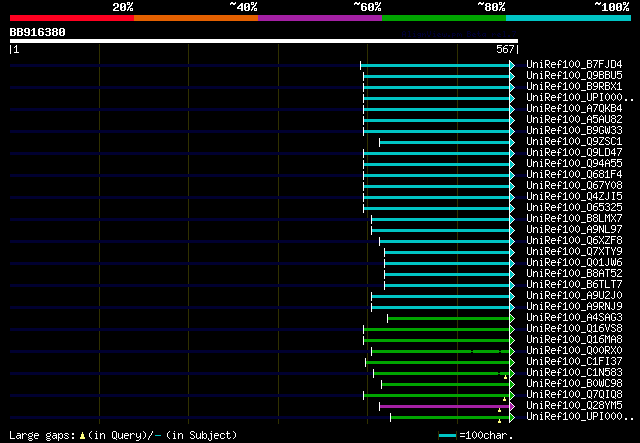Screen dimensions: 640x443
Task: Select the UniRef100_A9RNJ9 label
Action: click(x=574, y=307)
